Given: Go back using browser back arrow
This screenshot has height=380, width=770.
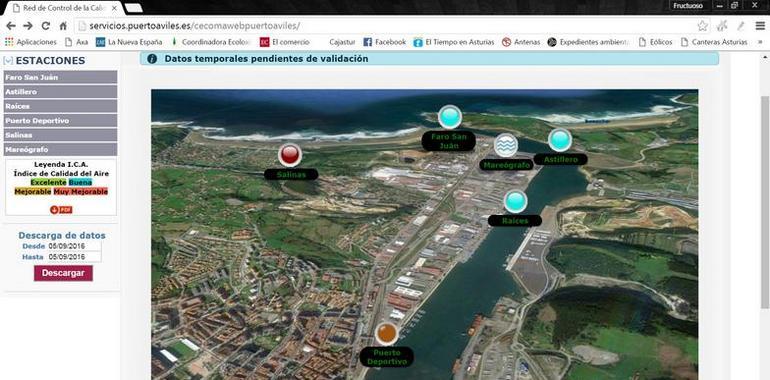Looking at the screenshot, I should (11, 26).
